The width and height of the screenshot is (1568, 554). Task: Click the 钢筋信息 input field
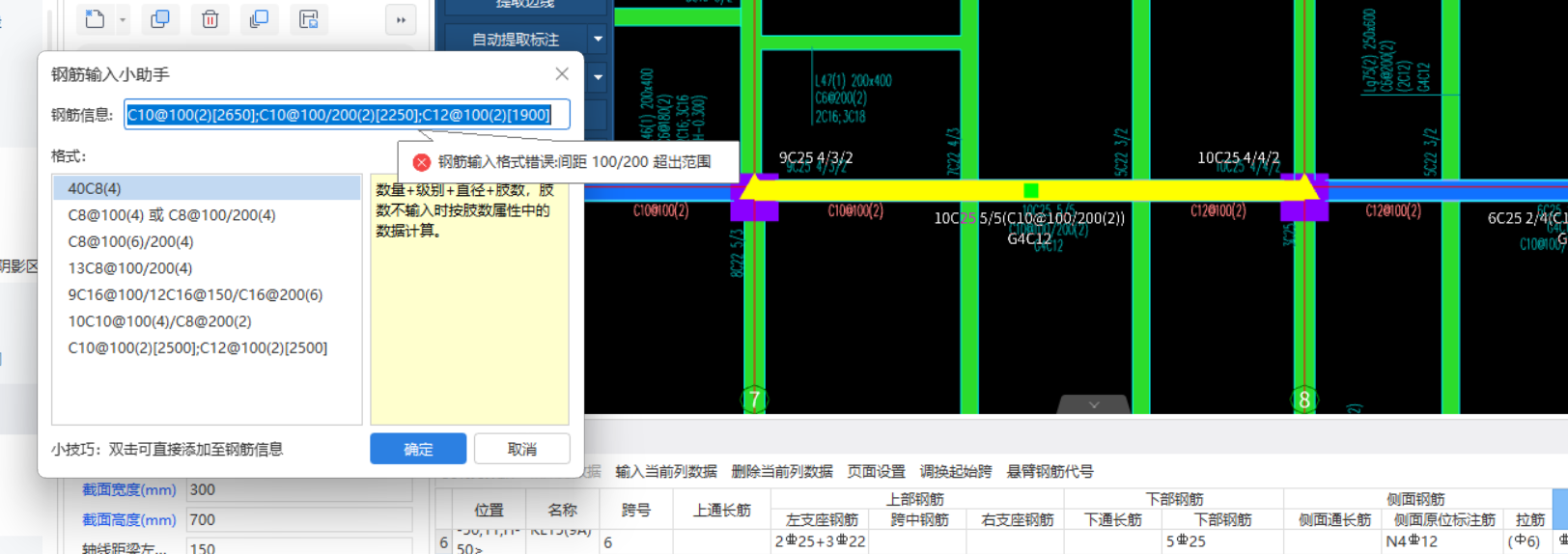347,115
